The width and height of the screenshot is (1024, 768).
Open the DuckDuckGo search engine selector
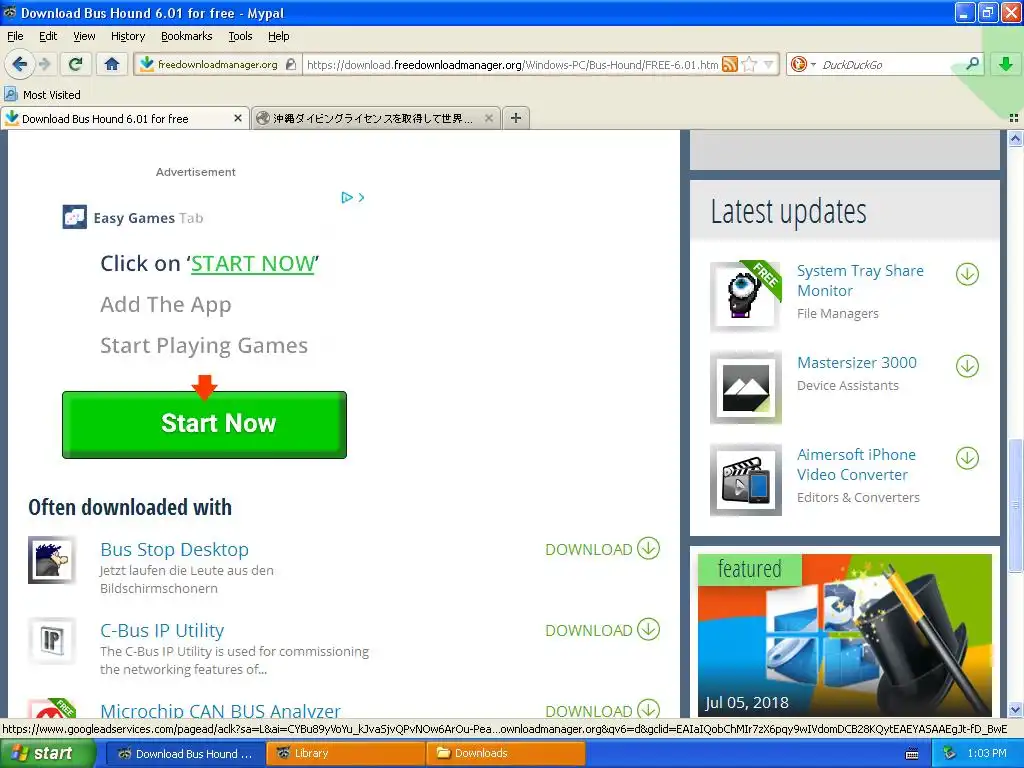pos(803,64)
